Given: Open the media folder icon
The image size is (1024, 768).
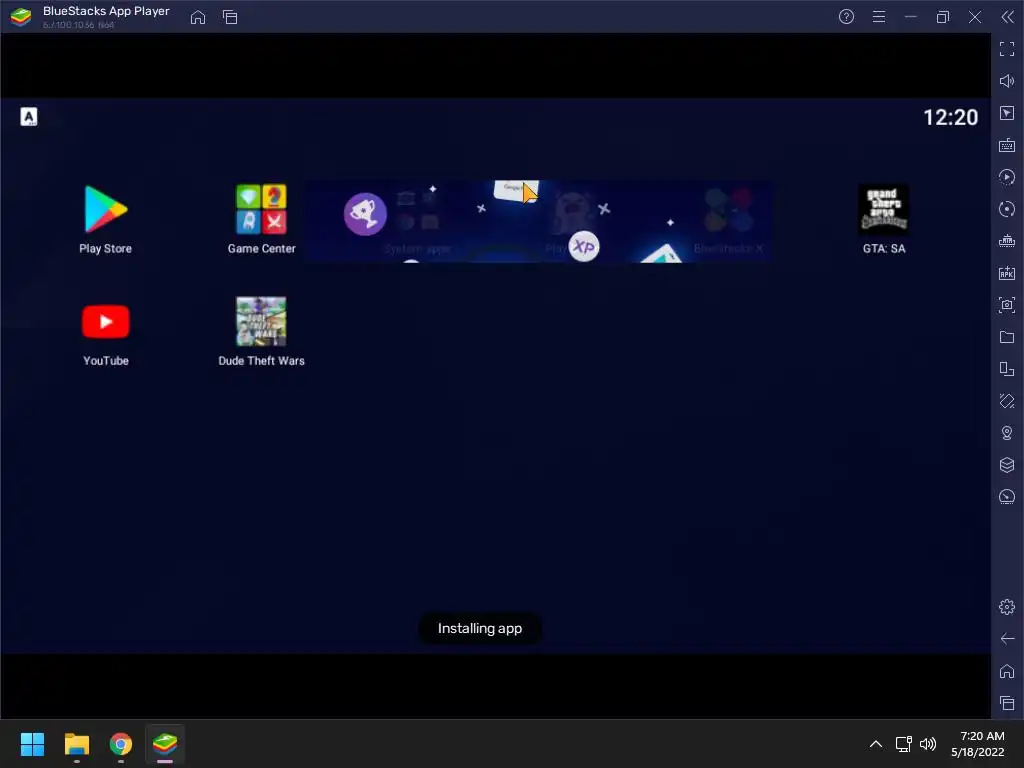Looking at the screenshot, I should pyautogui.click(x=1007, y=337).
